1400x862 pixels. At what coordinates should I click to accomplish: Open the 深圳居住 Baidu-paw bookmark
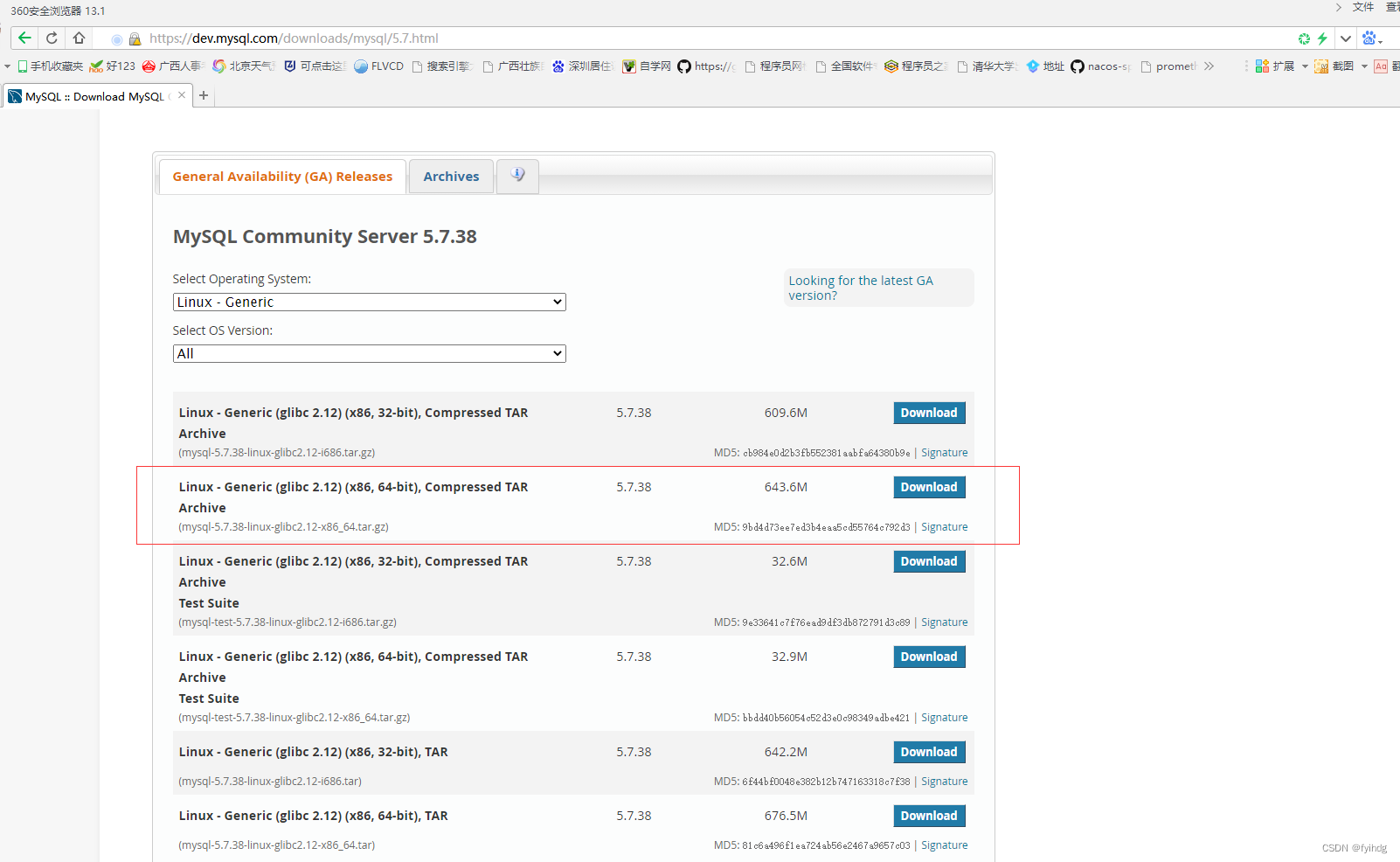(x=583, y=66)
